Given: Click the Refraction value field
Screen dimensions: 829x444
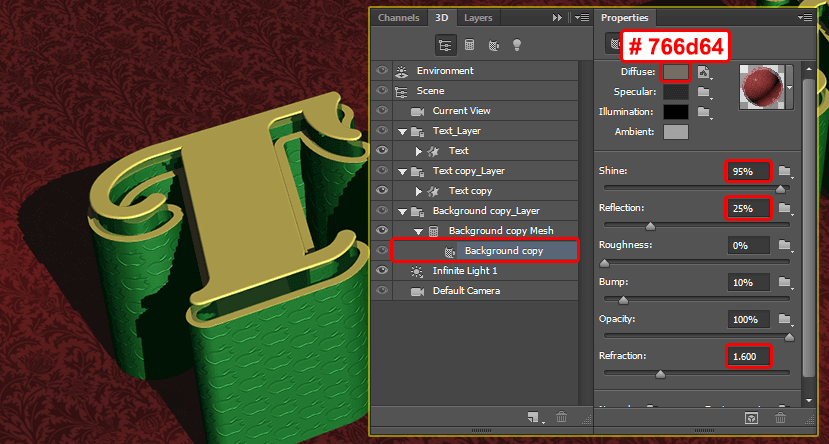Looking at the screenshot, I should [748, 356].
